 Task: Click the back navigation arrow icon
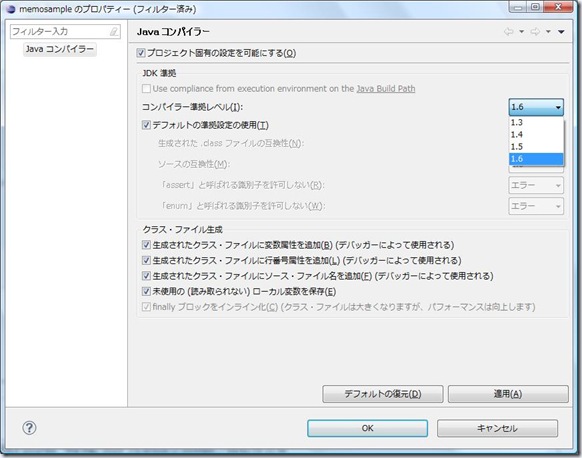click(x=508, y=32)
